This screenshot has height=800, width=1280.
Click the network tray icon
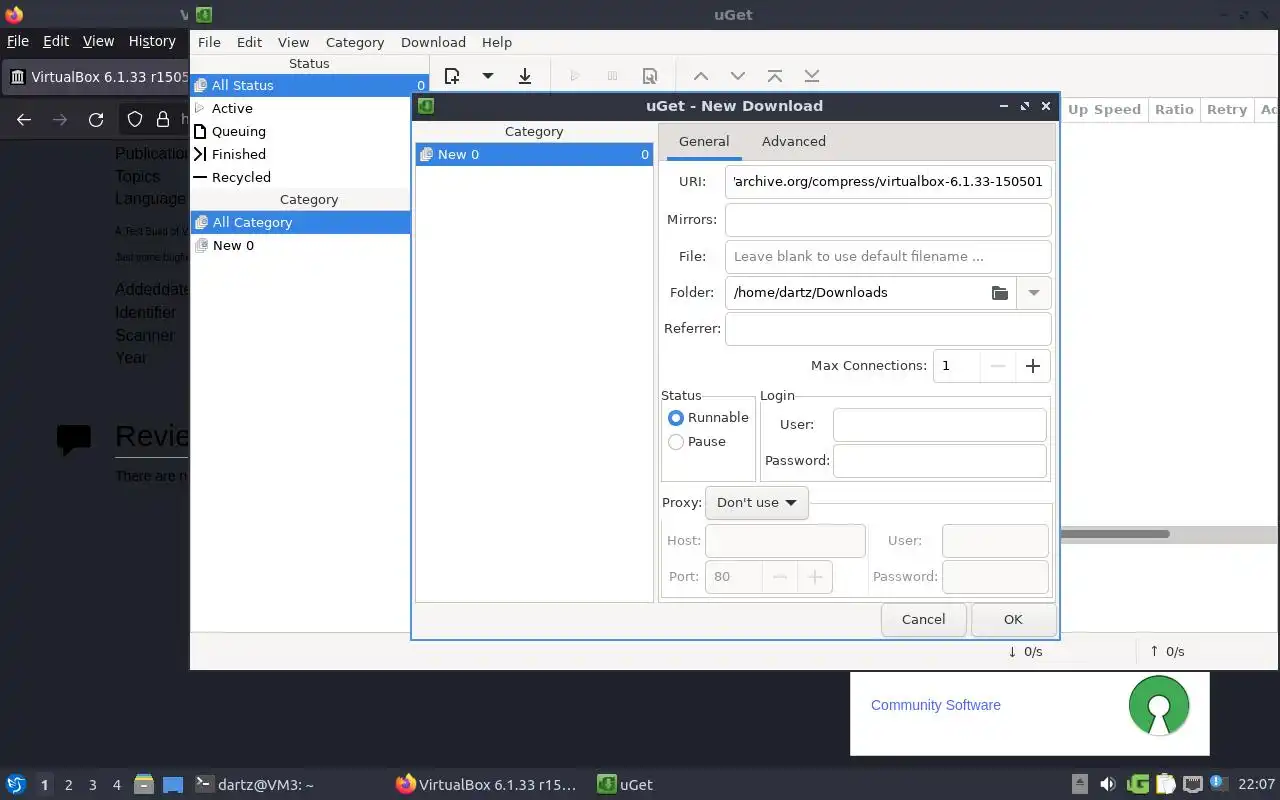(x=1193, y=784)
